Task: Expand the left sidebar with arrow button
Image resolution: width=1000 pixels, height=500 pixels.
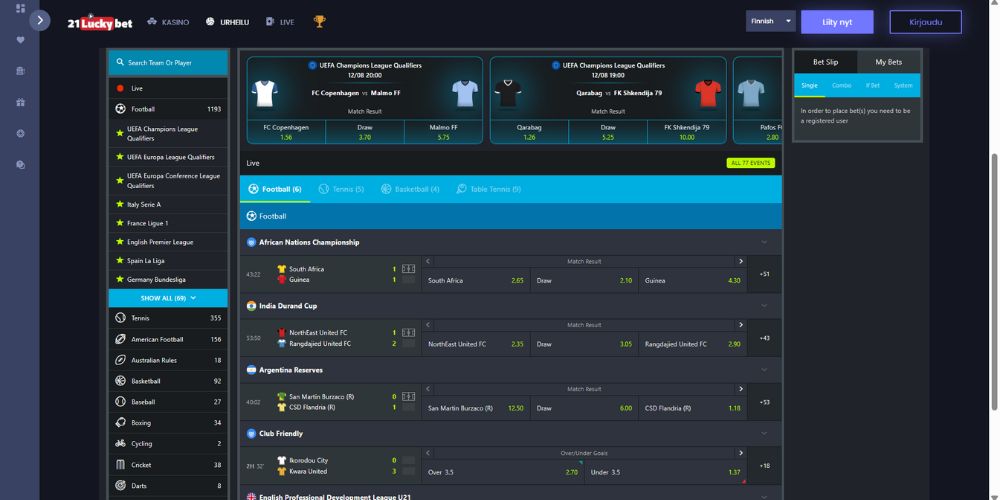Action: (x=40, y=20)
